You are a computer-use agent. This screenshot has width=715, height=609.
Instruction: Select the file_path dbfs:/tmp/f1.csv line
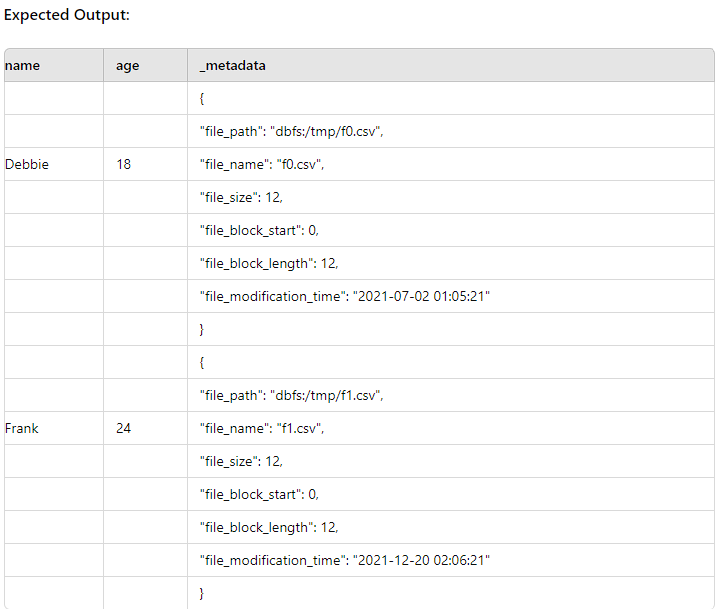[x=291, y=395]
